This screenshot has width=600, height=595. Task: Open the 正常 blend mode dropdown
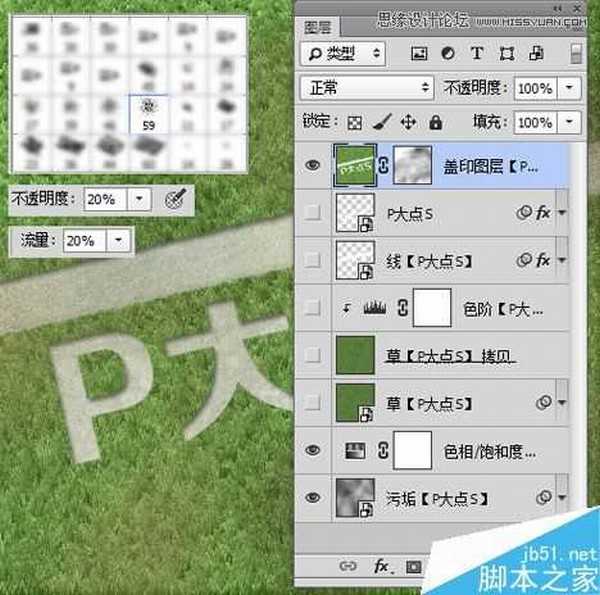click(x=367, y=88)
